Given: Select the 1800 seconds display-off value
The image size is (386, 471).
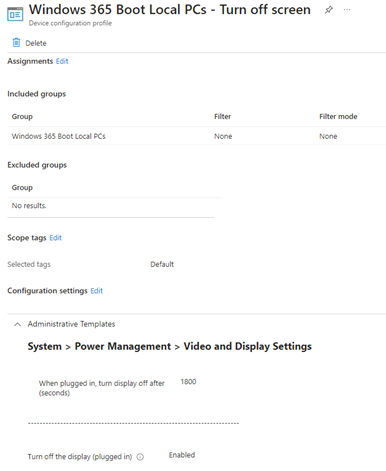Looking at the screenshot, I should tap(188, 382).
